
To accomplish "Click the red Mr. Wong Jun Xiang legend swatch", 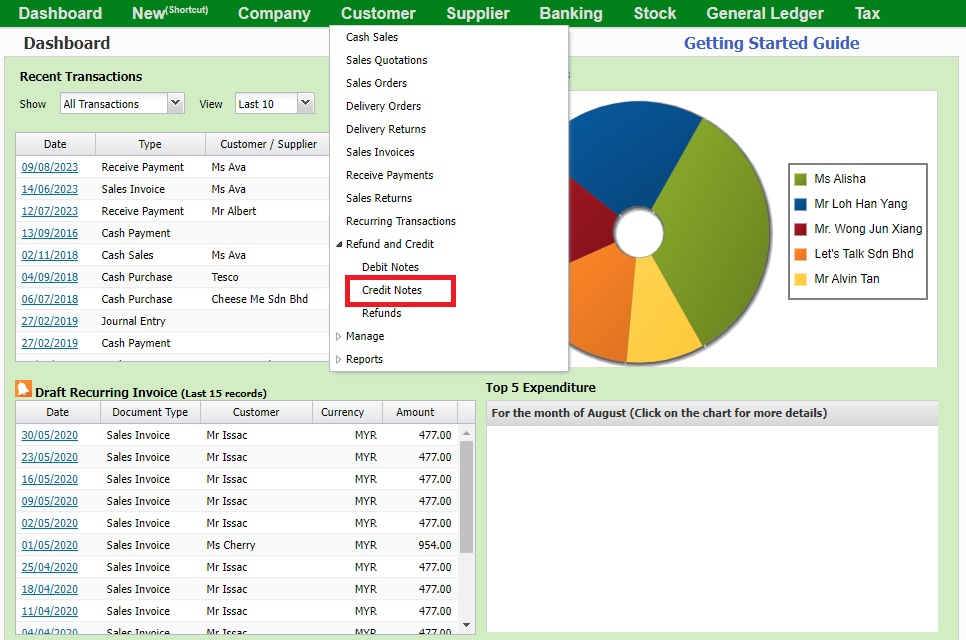I will pos(800,229).
